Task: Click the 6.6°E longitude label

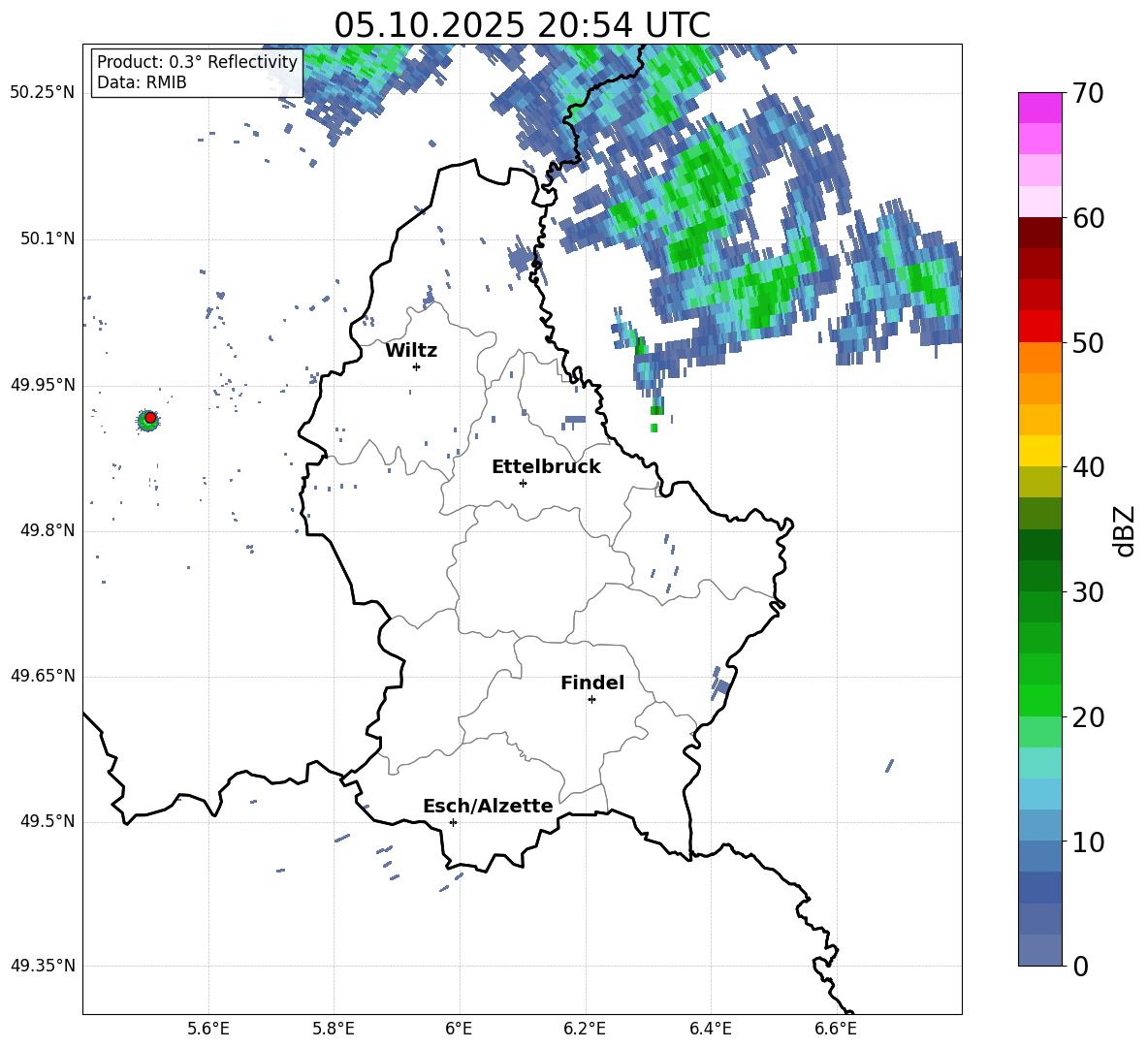Action: click(836, 1029)
